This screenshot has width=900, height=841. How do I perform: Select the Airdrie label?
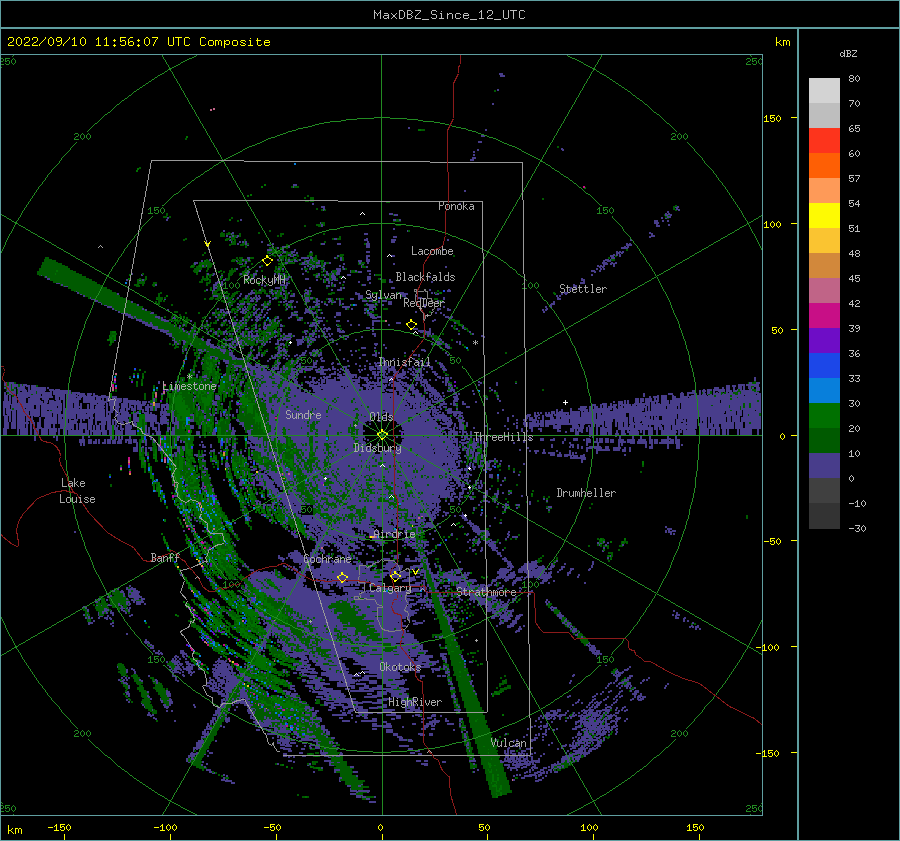click(394, 534)
